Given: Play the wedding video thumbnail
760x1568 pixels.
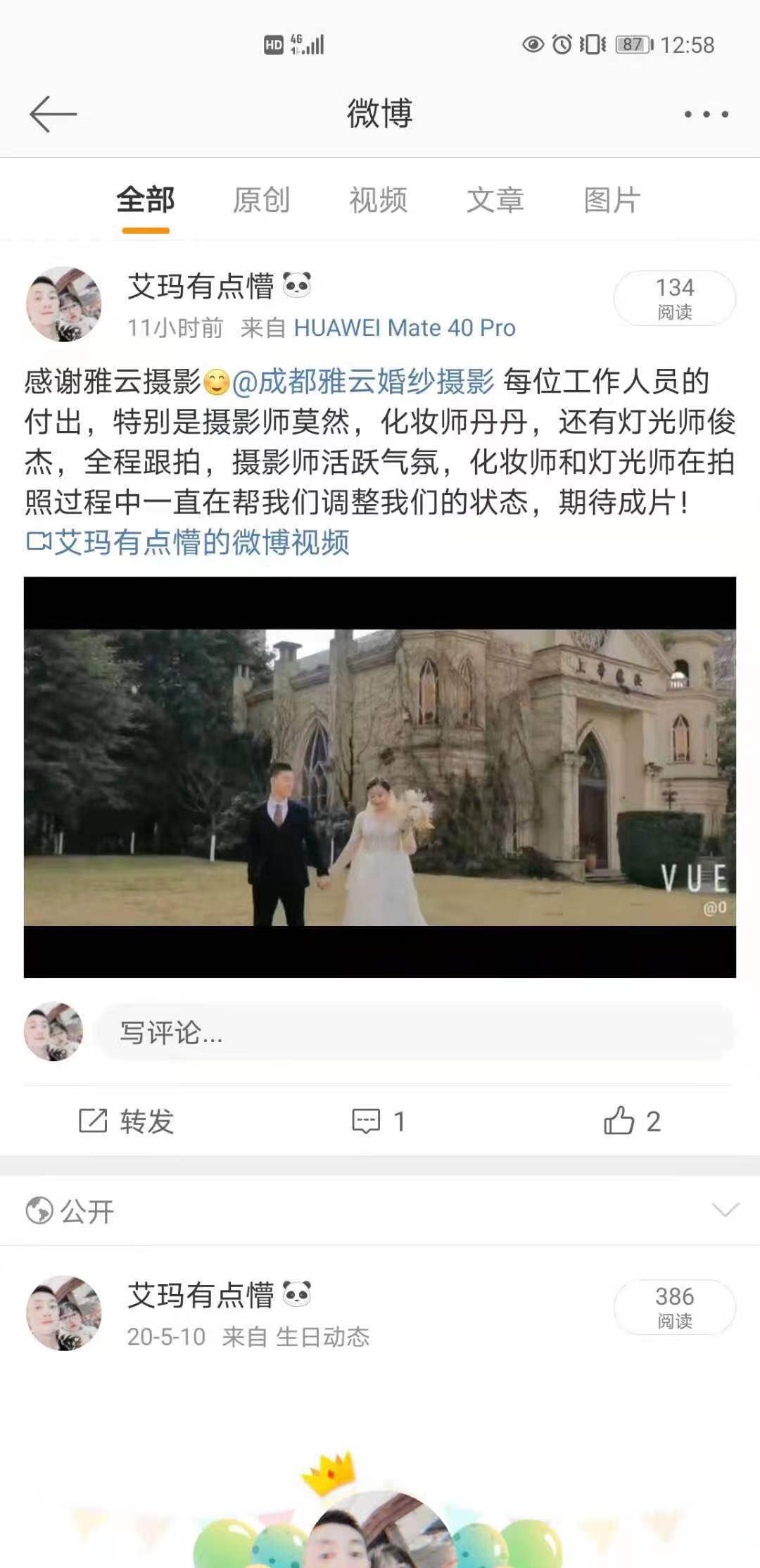Looking at the screenshot, I should (380, 777).
